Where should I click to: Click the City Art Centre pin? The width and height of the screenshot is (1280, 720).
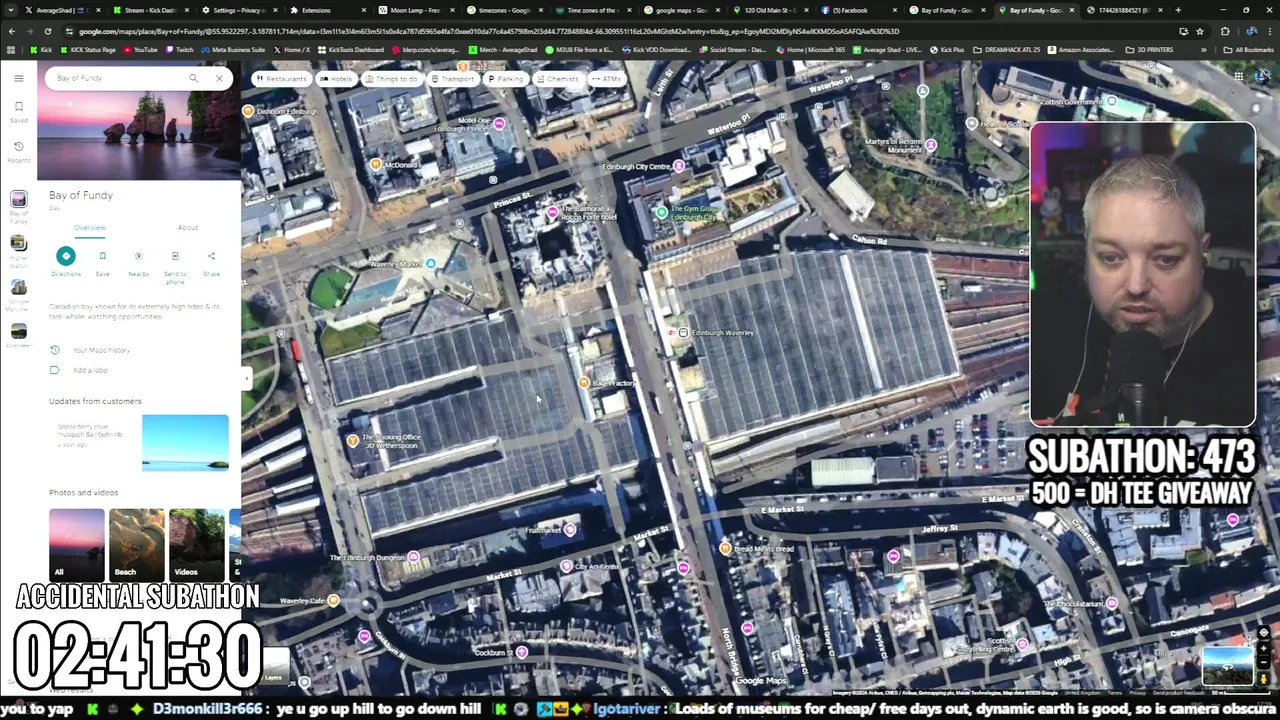[566, 566]
